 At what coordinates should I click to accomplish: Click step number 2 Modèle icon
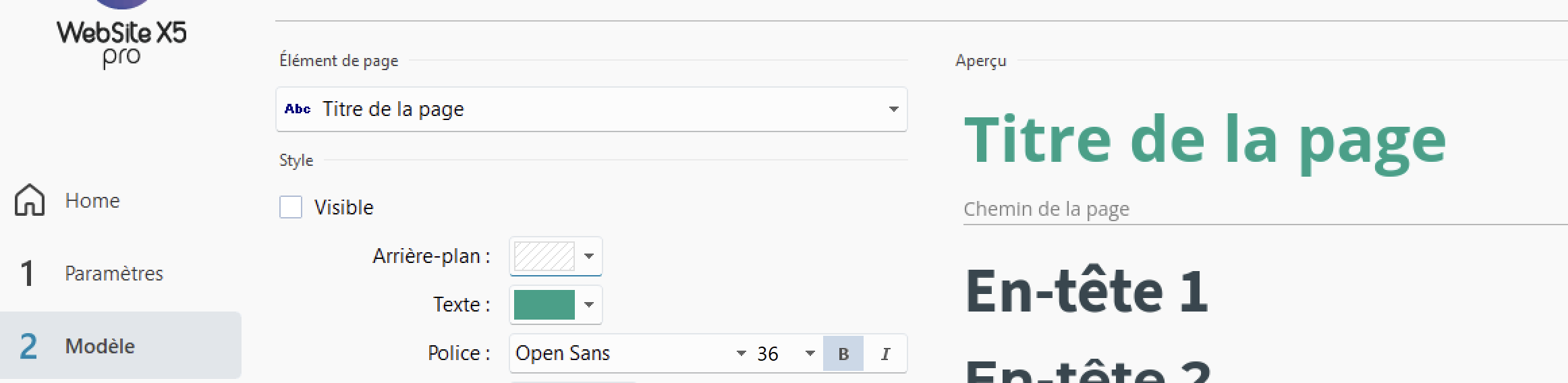28,346
